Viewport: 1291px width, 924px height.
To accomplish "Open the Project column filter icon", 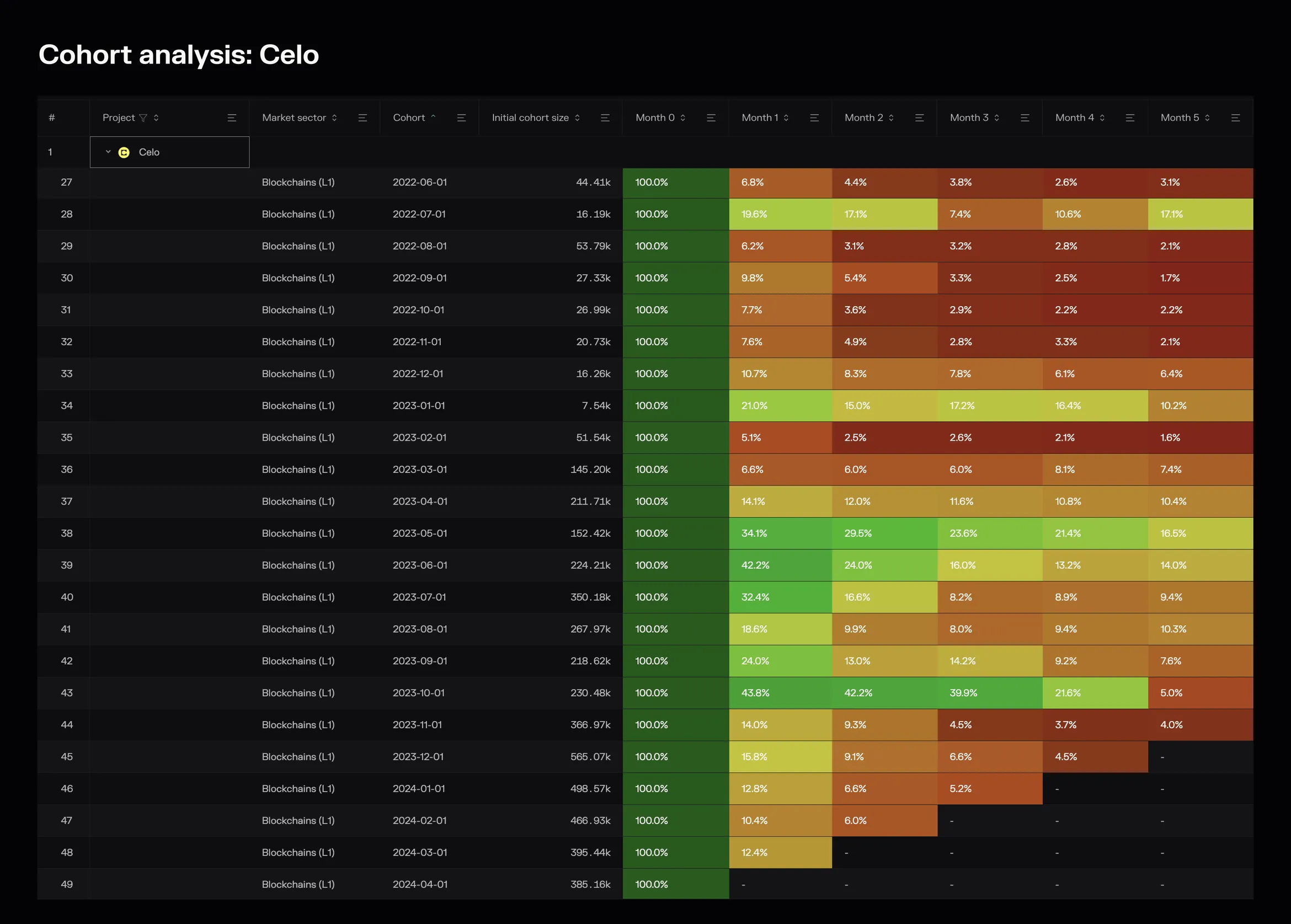I will click(x=143, y=118).
